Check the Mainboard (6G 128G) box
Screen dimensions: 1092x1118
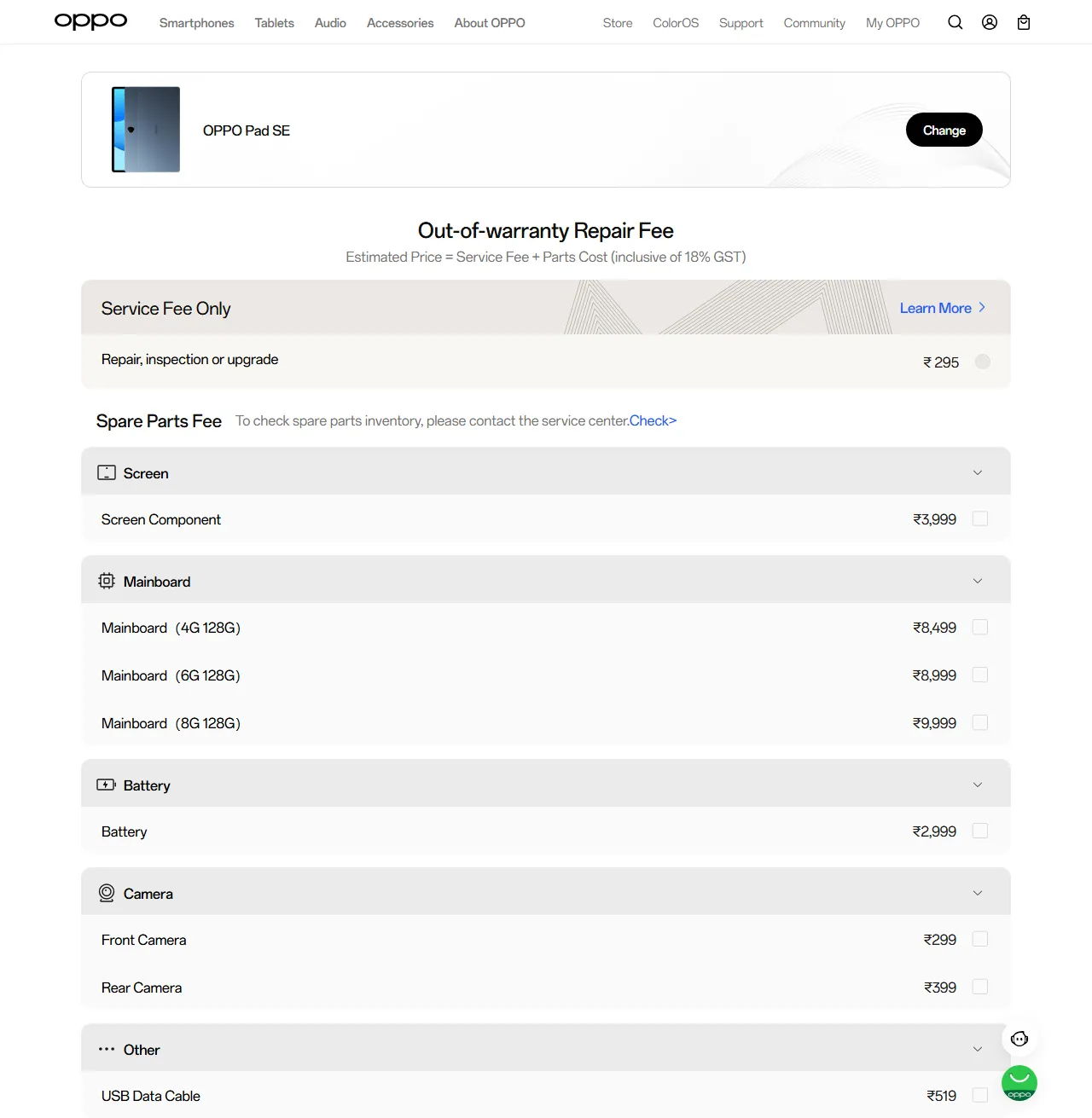tap(980, 675)
